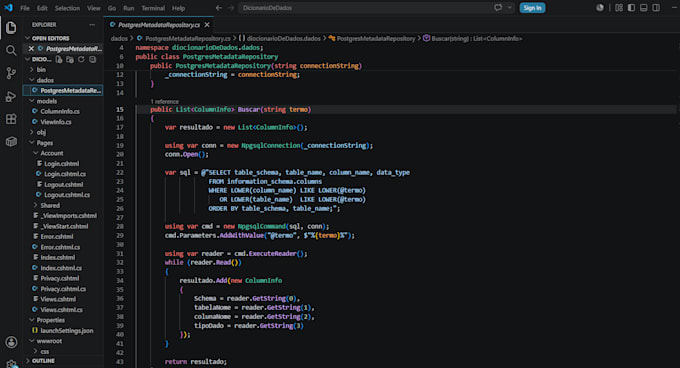
Task: Toggle the primary side bar
Action: (x=631, y=8)
